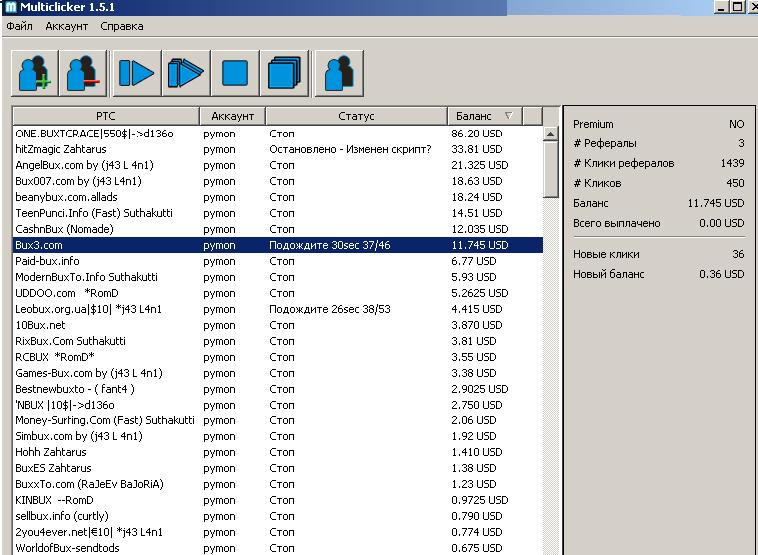This screenshot has width=758, height=555.
Task: Select the BuxES Zahtarus row
Action: point(278,467)
